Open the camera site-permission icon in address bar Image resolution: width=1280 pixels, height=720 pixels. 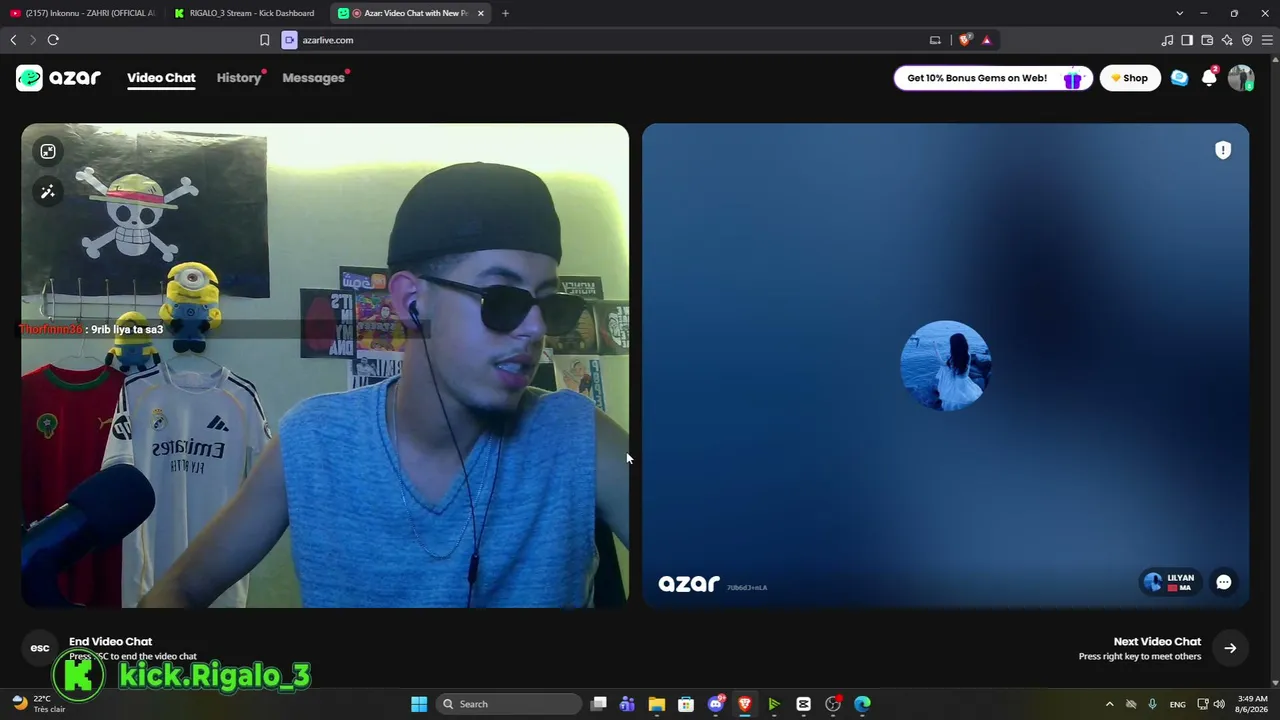point(290,40)
